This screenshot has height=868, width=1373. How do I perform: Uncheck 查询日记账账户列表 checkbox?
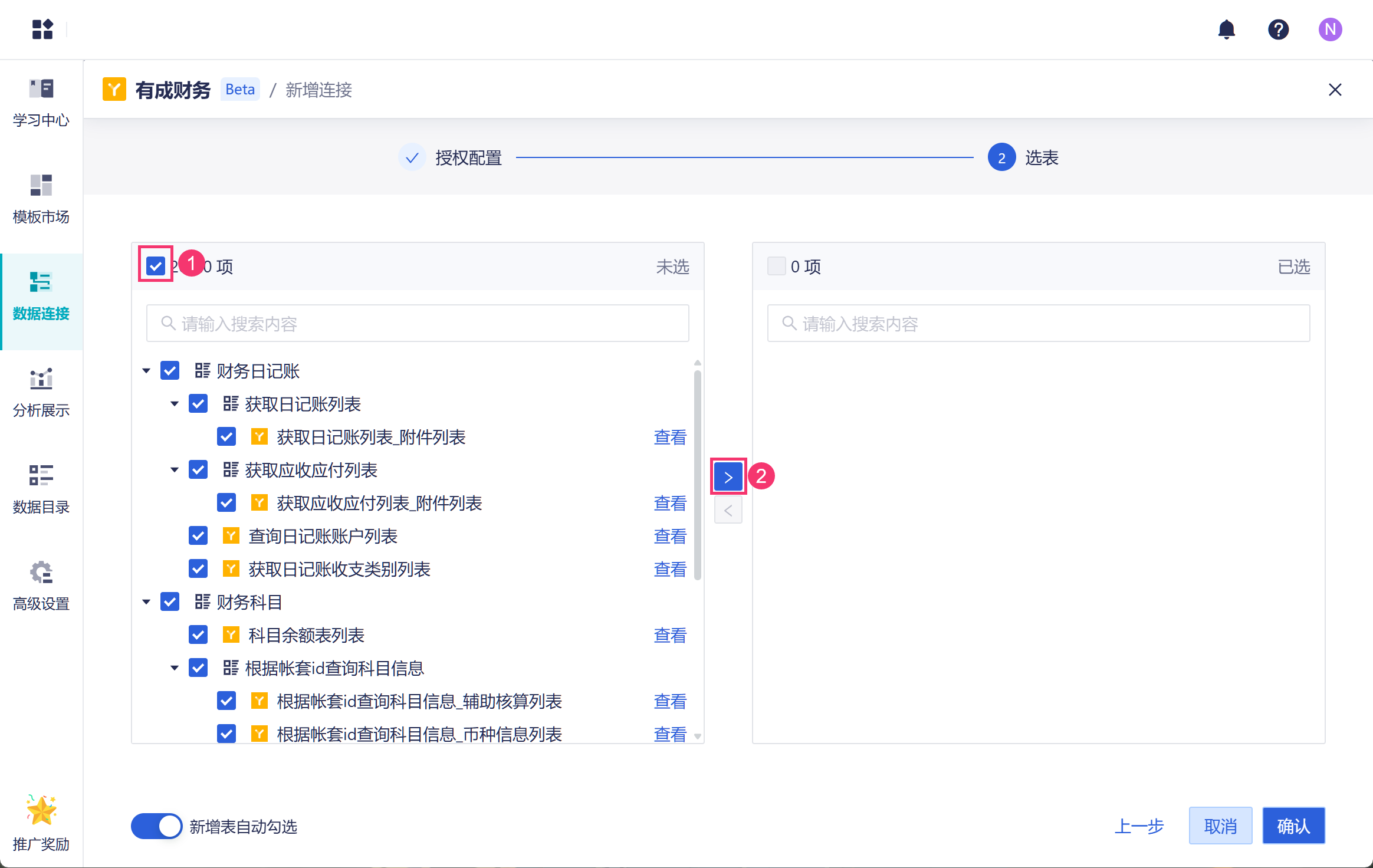(198, 536)
